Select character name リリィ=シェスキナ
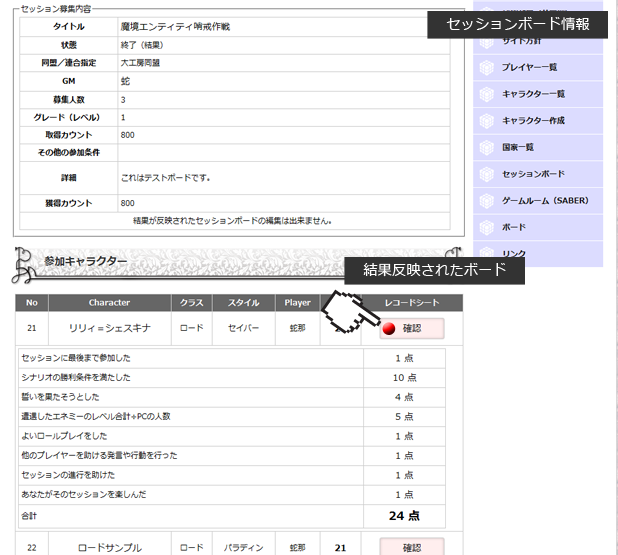This screenshot has height=555, width=618. coord(110,328)
